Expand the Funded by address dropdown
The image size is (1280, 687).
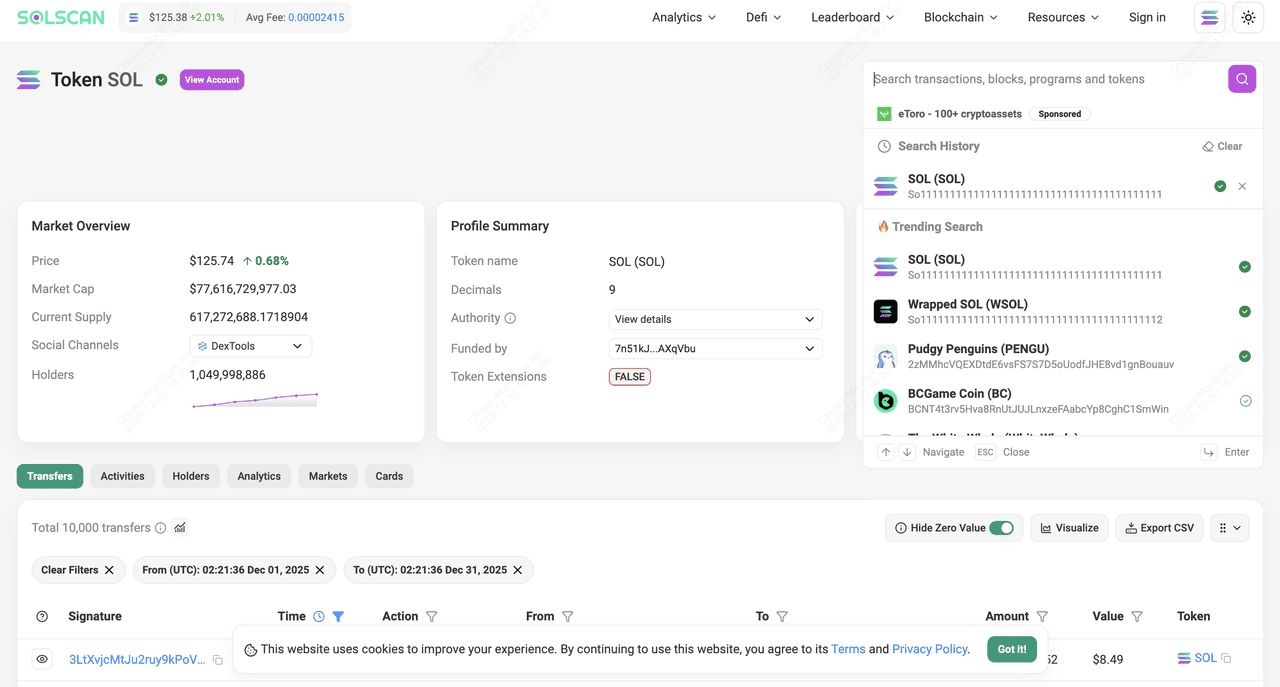715,349
